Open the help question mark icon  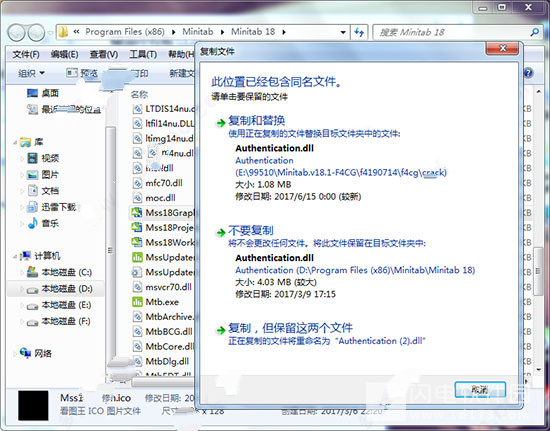tap(528, 73)
